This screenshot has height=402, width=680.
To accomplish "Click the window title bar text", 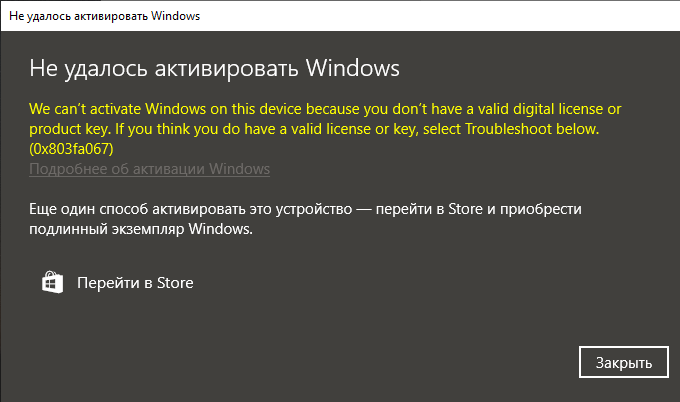I will (105, 16).
